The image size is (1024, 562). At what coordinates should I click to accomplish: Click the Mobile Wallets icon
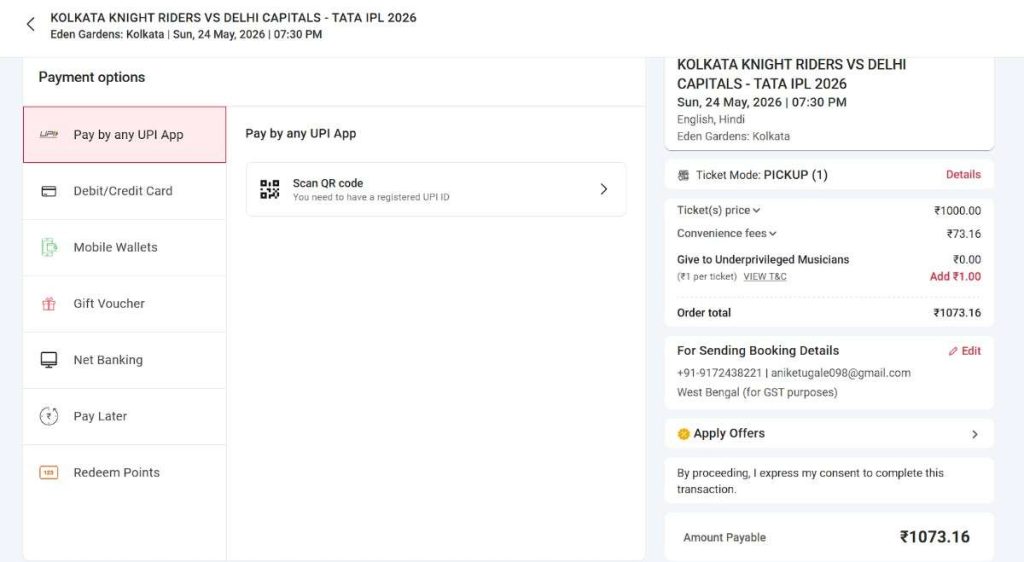pos(49,247)
